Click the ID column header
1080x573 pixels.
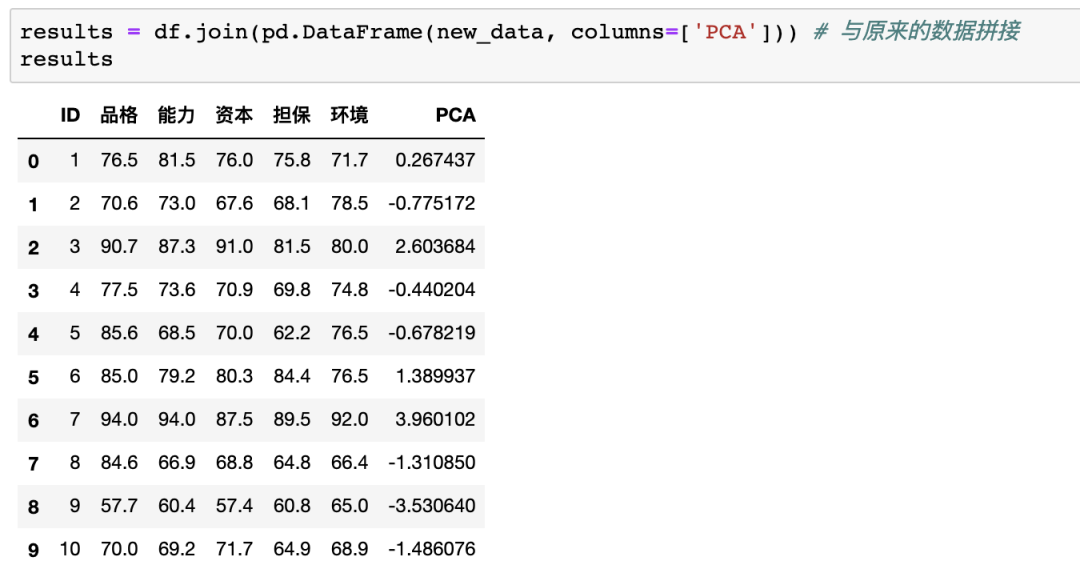click(70, 115)
